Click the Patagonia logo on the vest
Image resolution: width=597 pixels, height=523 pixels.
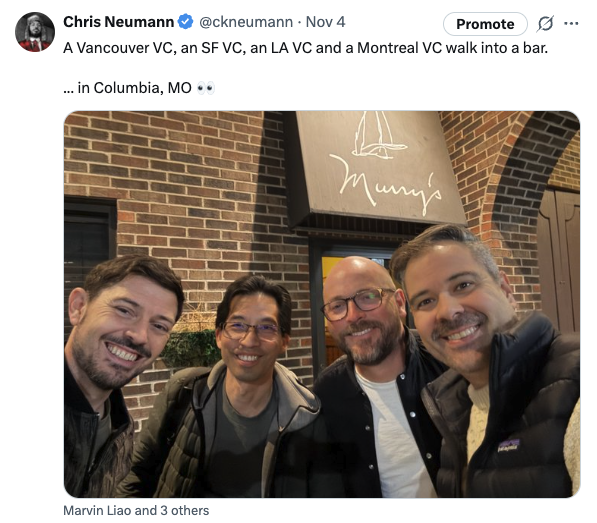509,445
